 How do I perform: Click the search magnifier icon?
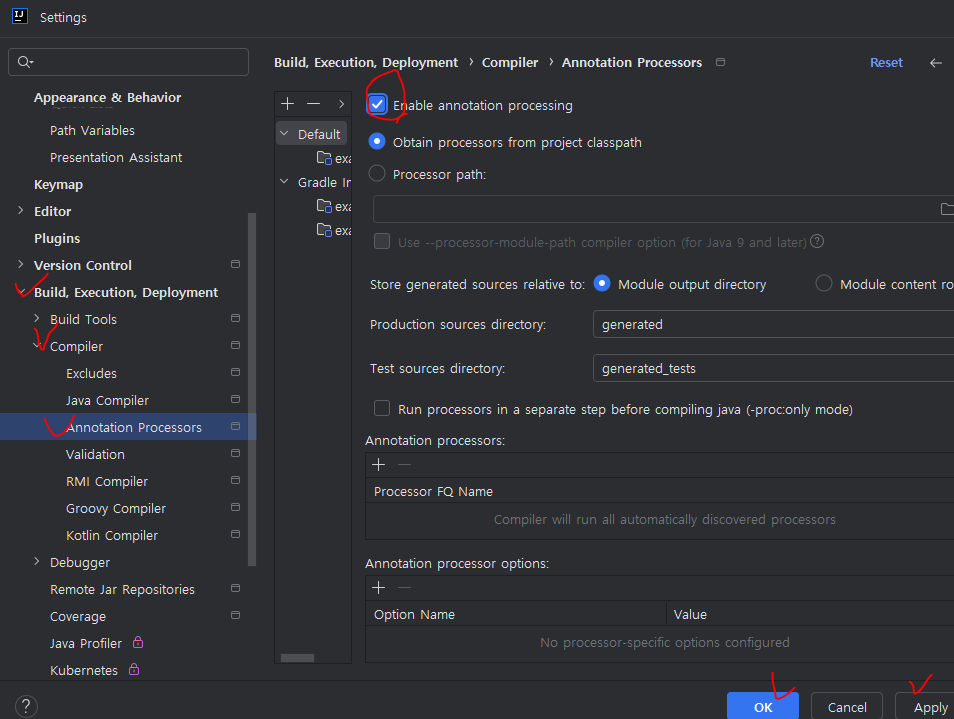coord(25,61)
